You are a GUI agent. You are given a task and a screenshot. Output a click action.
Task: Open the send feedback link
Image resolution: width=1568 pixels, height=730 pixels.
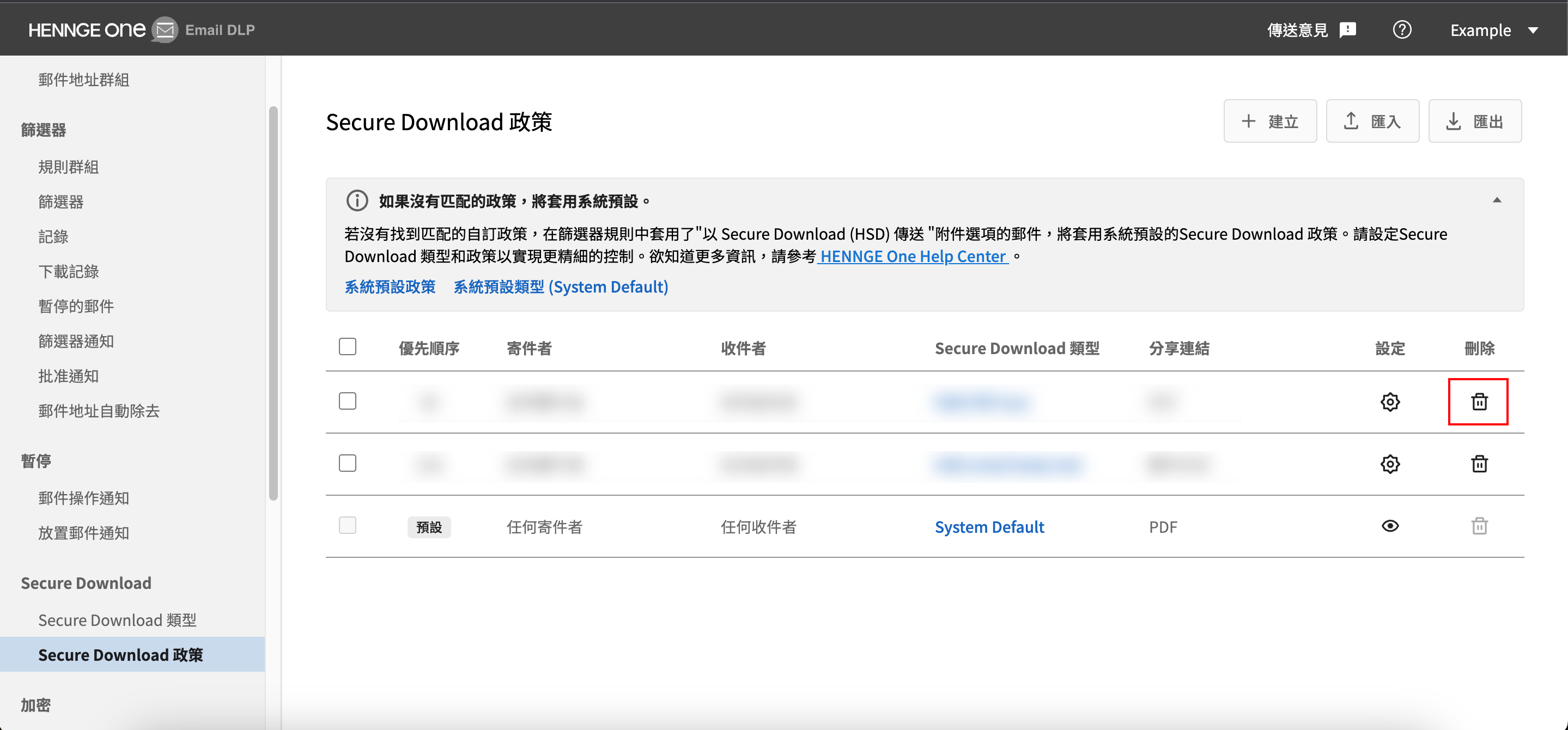[x=1311, y=30]
